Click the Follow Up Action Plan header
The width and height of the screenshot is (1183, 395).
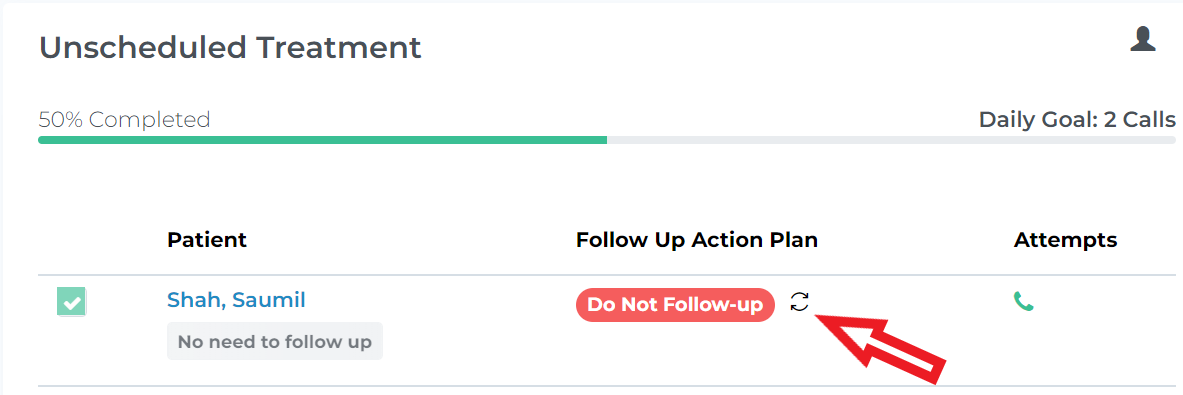[x=696, y=240]
